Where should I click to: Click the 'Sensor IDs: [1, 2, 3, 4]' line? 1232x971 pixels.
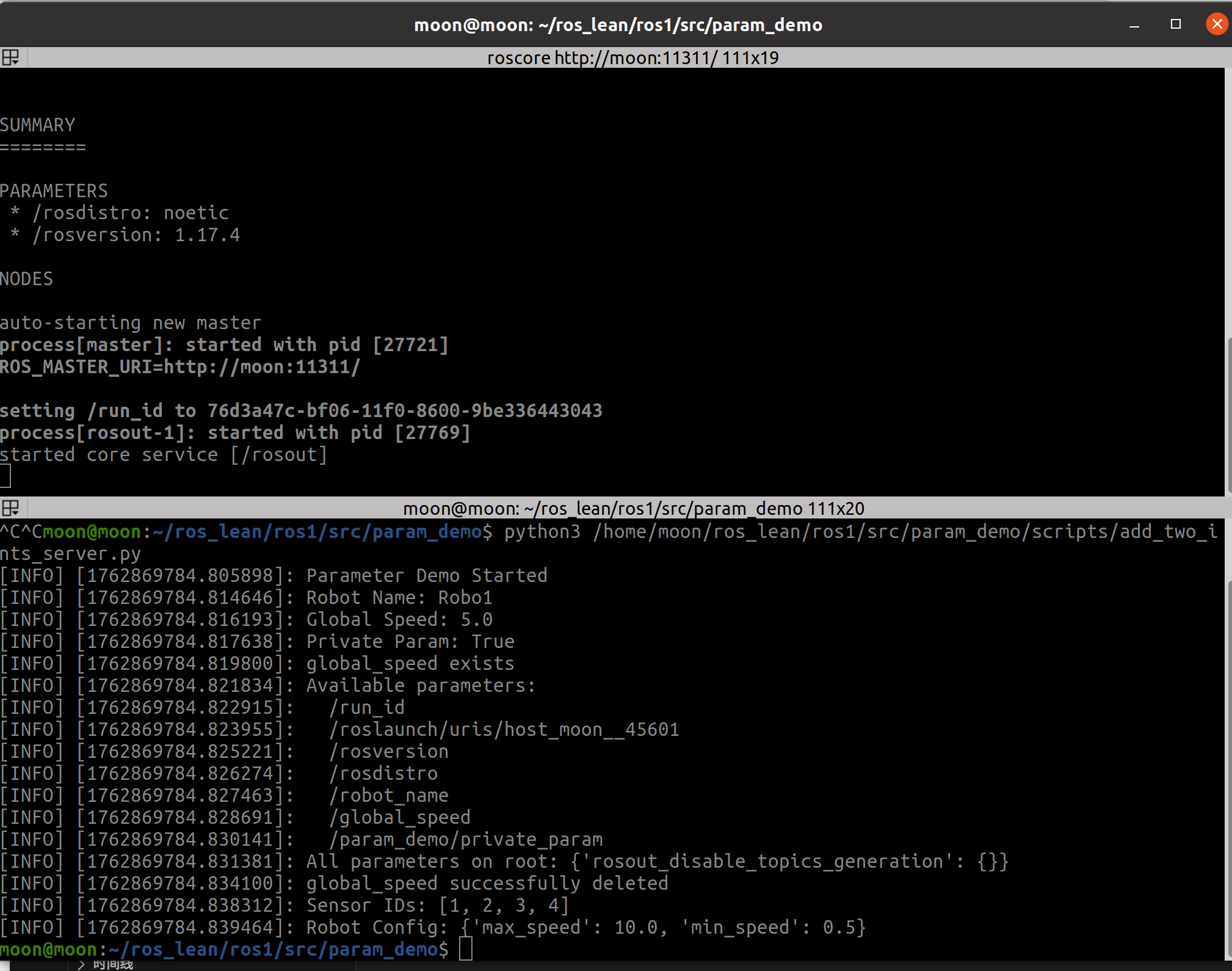(437, 906)
